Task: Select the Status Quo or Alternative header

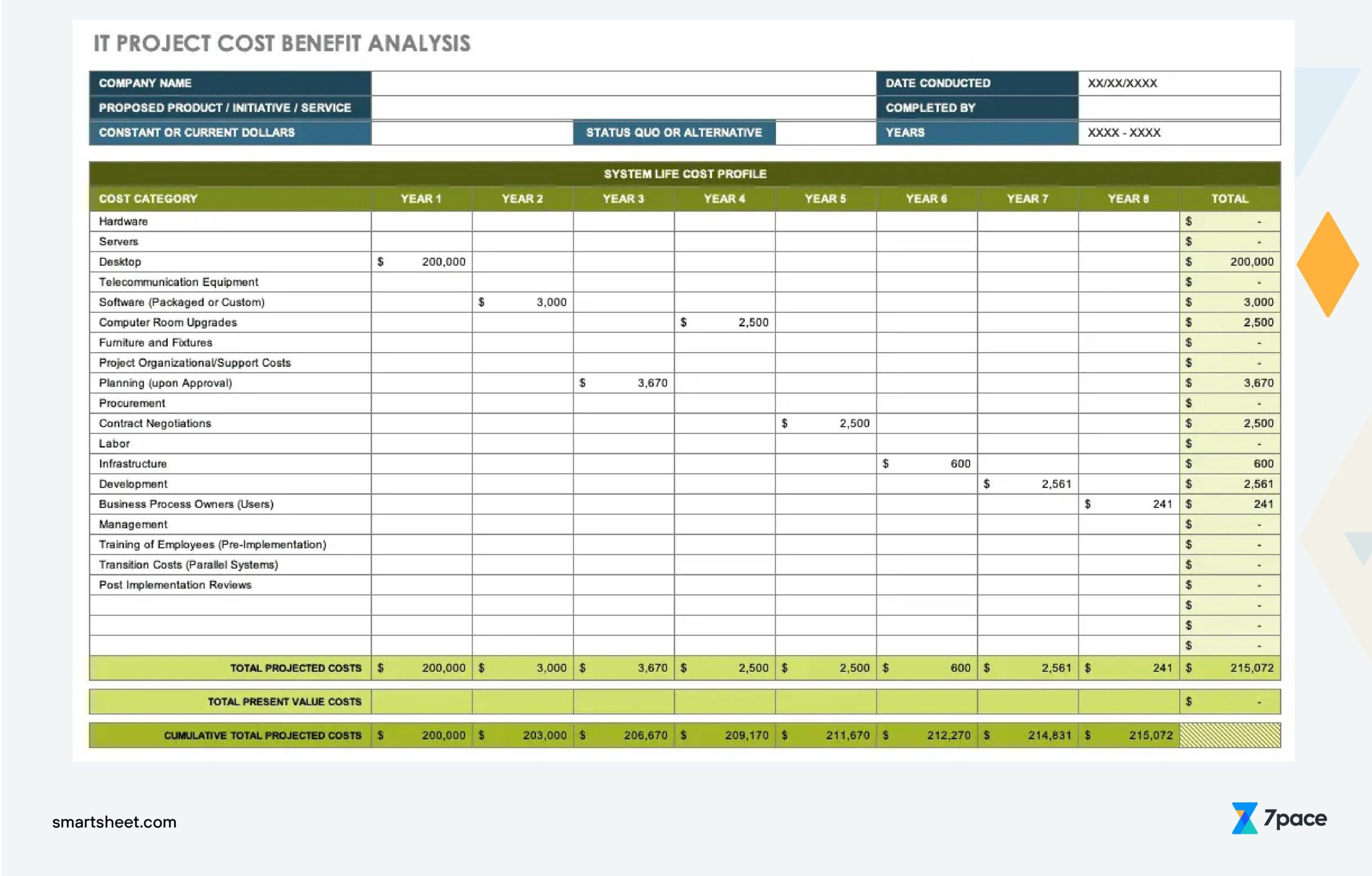Action: tap(674, 133)
